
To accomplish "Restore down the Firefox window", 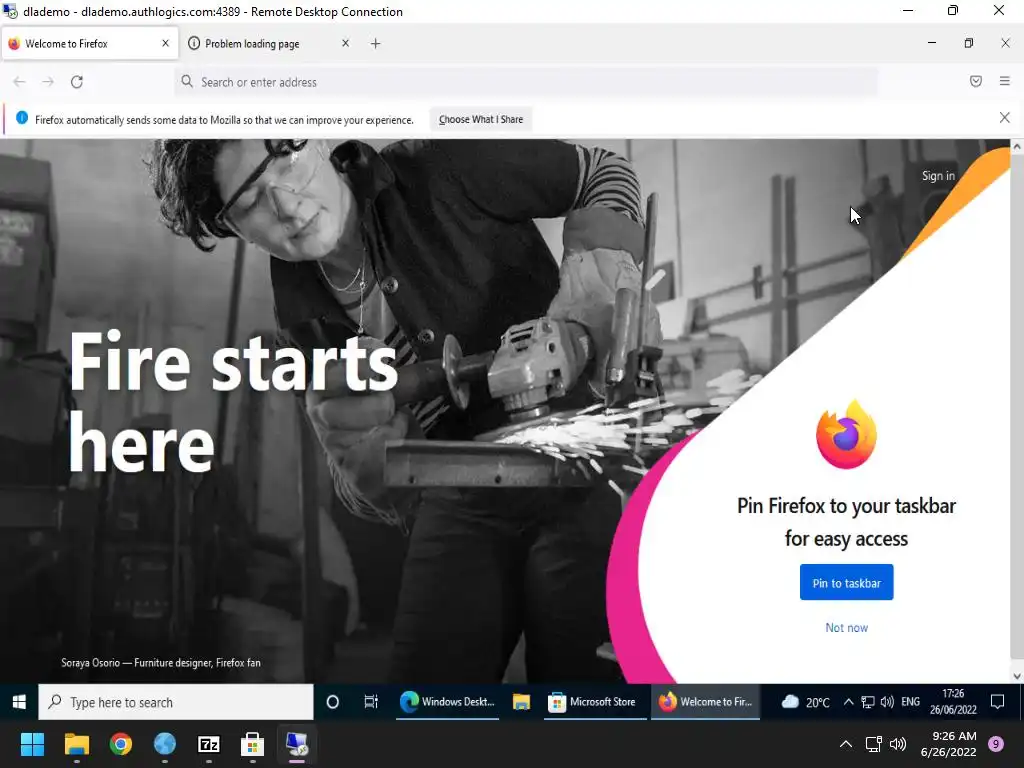I will pos(968,43).
